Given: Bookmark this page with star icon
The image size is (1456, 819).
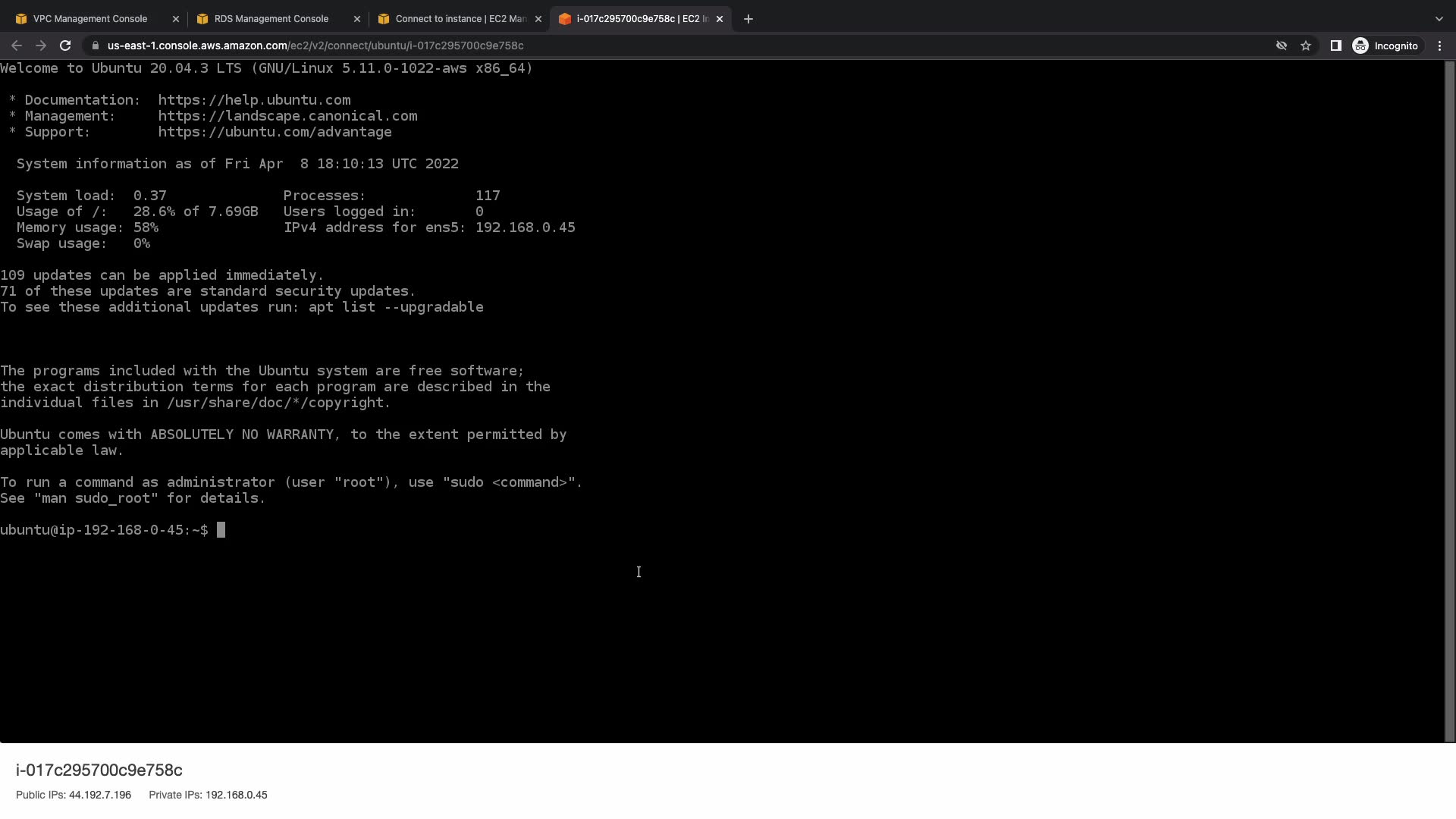Looking at the screenshot, I should pos(1306,45).
